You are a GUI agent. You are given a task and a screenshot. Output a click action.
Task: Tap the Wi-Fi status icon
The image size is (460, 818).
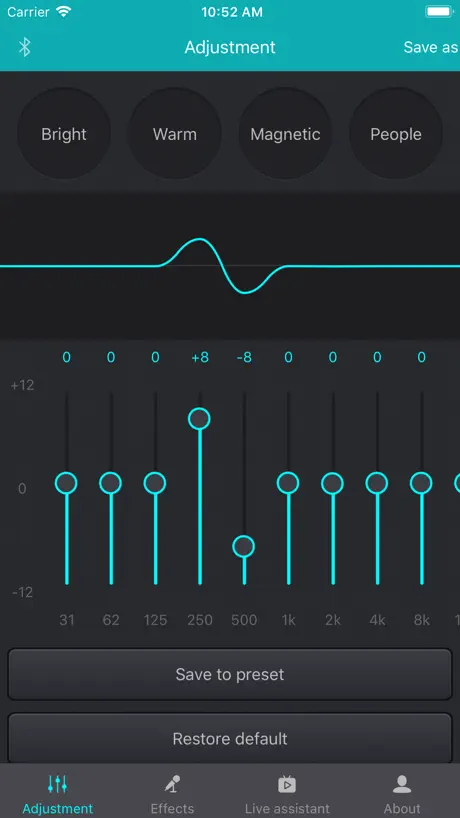coord(64,11)
